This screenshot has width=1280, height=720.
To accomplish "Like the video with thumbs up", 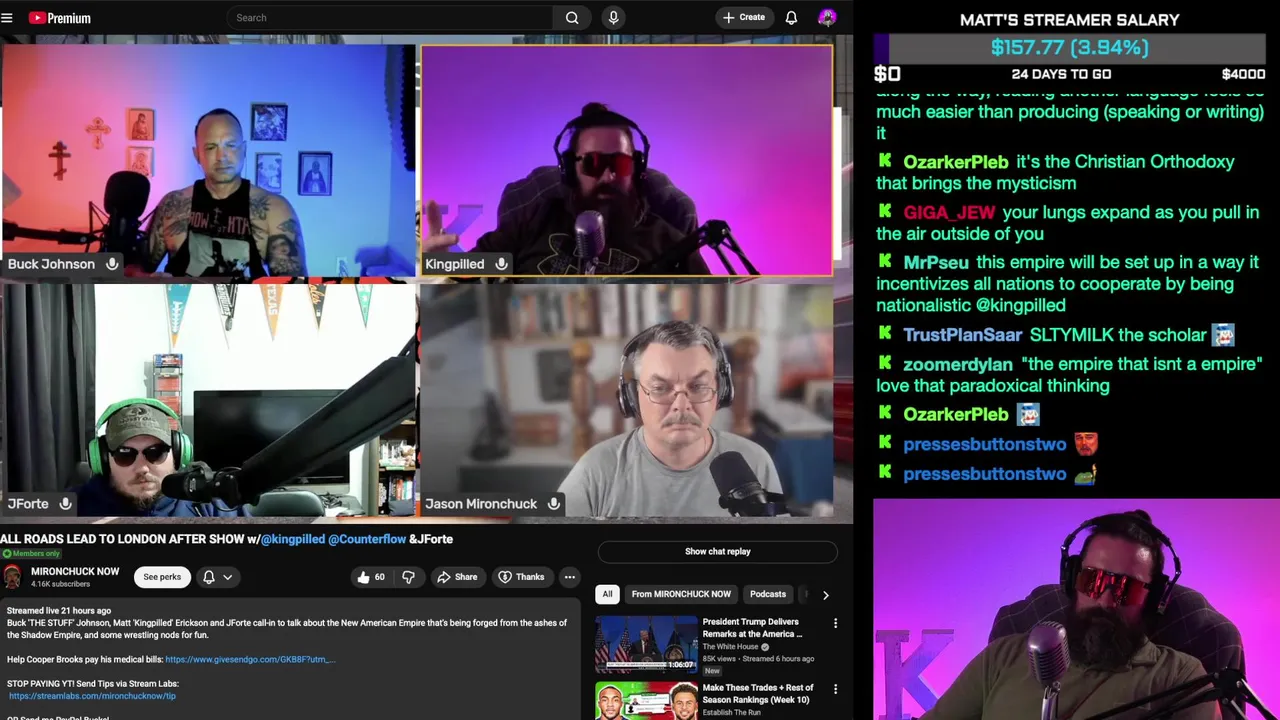I will [x=364, y=577].
